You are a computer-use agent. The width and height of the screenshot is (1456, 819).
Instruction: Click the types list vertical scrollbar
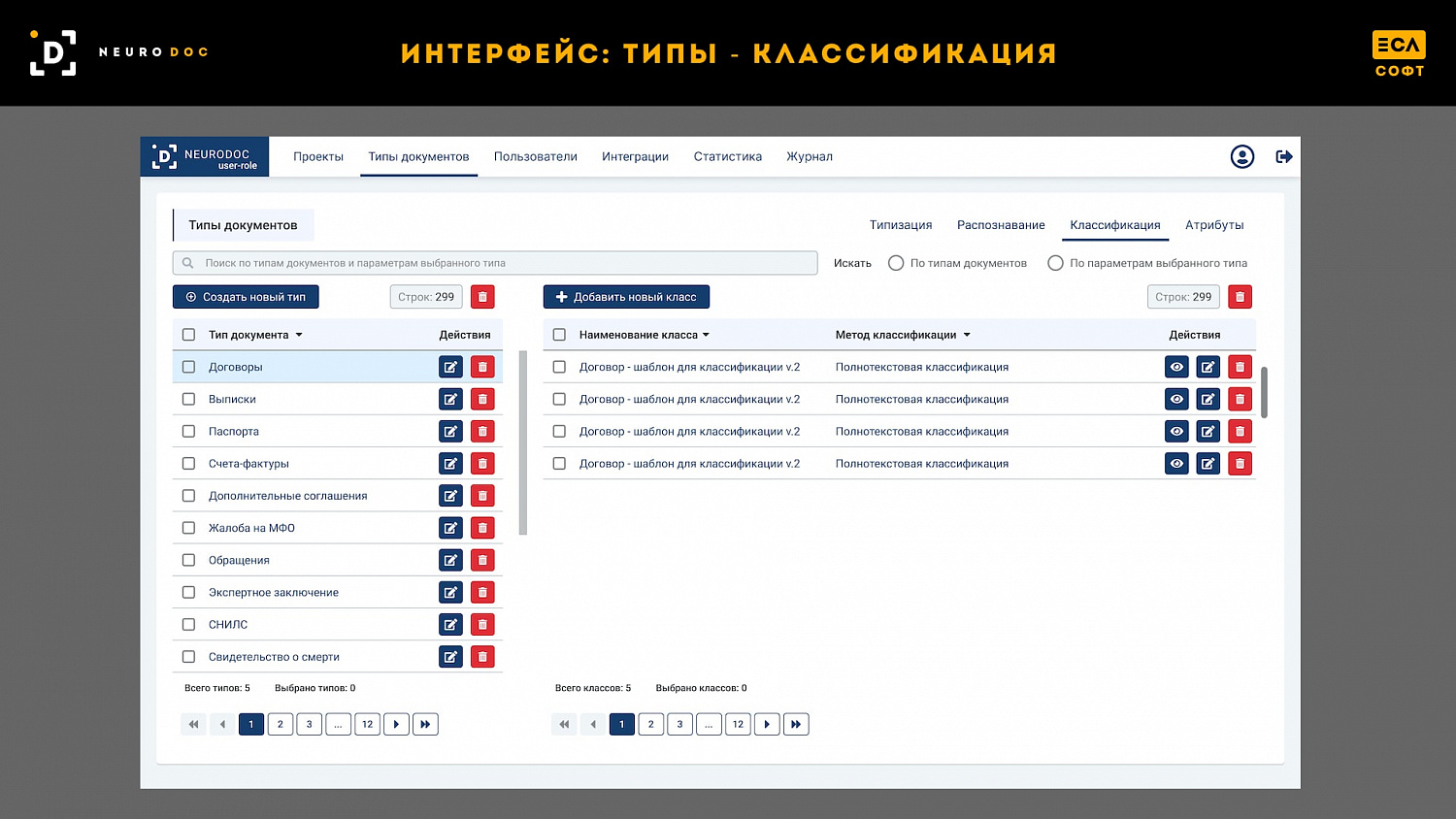coord(523,443)
